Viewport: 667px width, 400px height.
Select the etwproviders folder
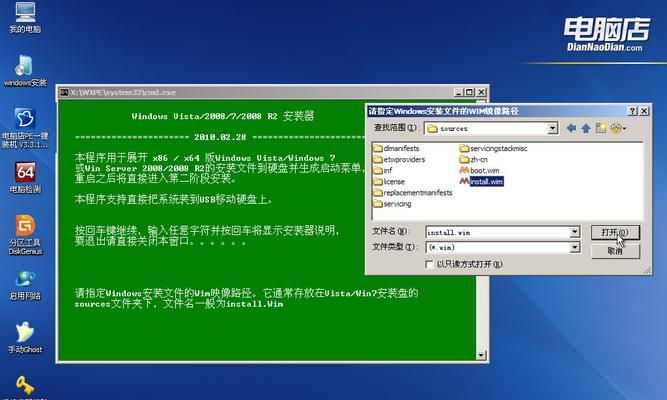tap(399, 159)
